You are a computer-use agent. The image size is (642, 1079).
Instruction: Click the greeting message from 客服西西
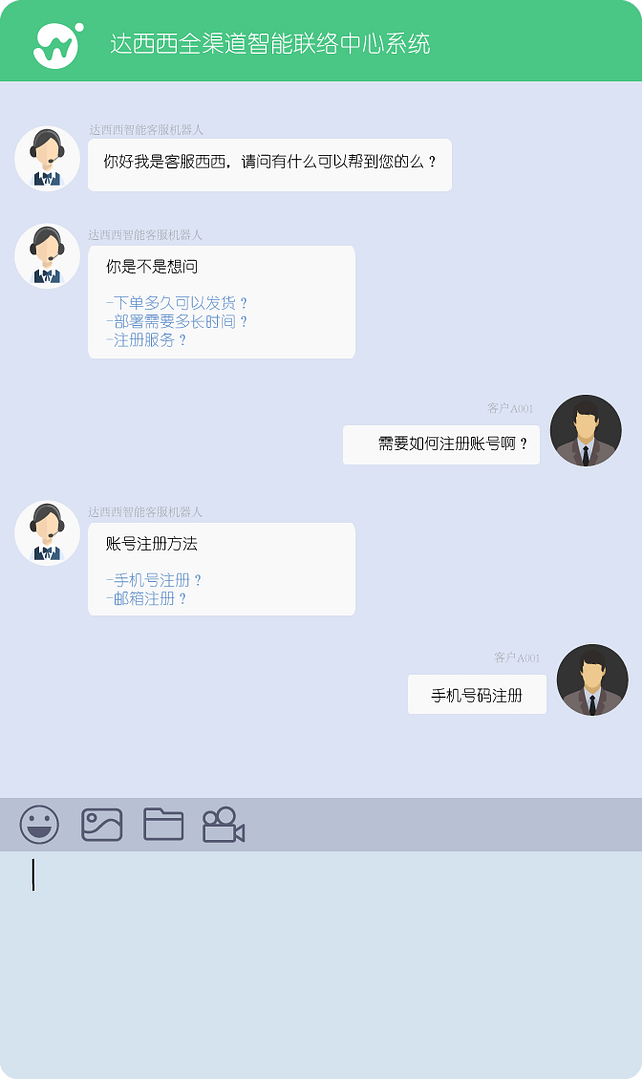pos(270,165)
